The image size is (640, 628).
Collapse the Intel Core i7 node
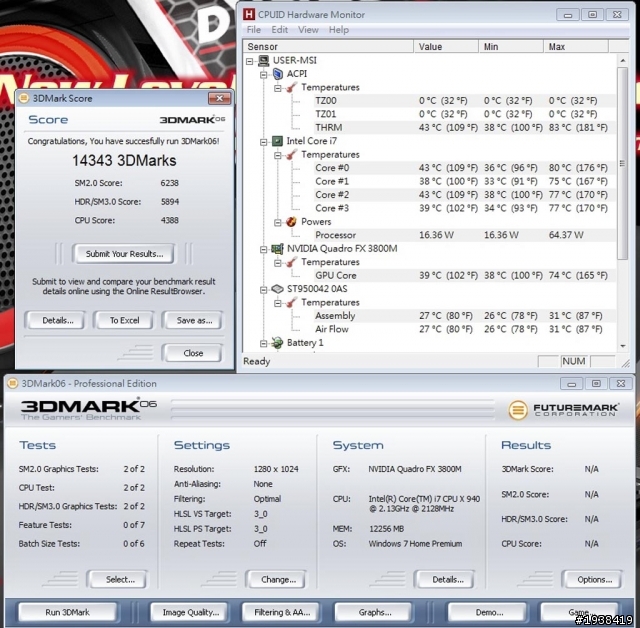tap(264, 142)
